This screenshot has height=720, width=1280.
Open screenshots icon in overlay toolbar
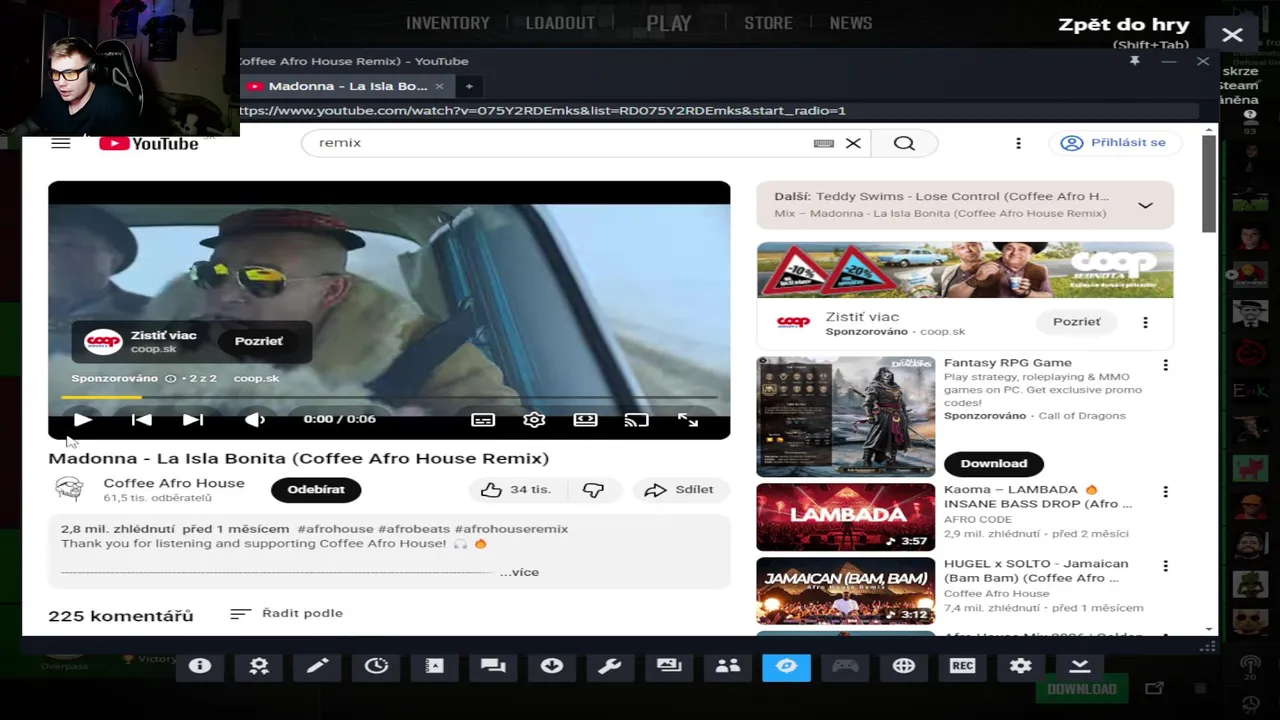tap(669, 666)
